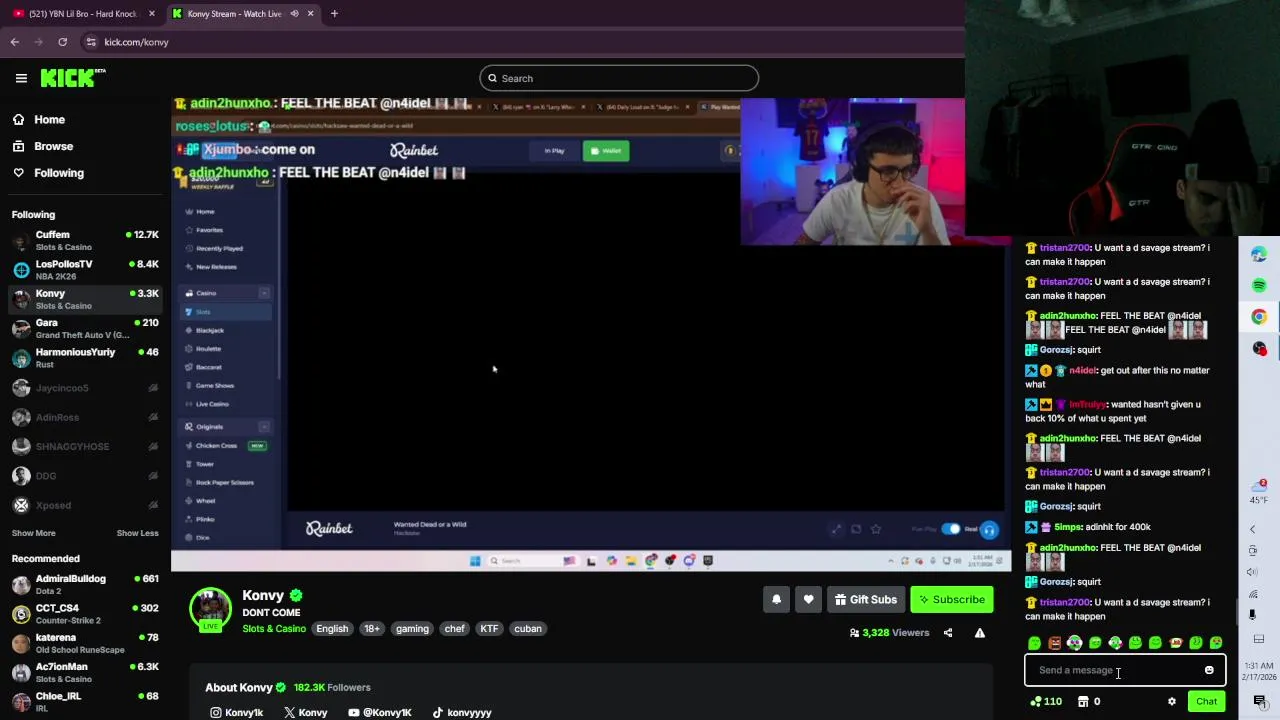The height and width of the screenshot is (720, 1280).
Task: Open the Kick hamburger sidebar menu
Action: [x=21, y=78]
